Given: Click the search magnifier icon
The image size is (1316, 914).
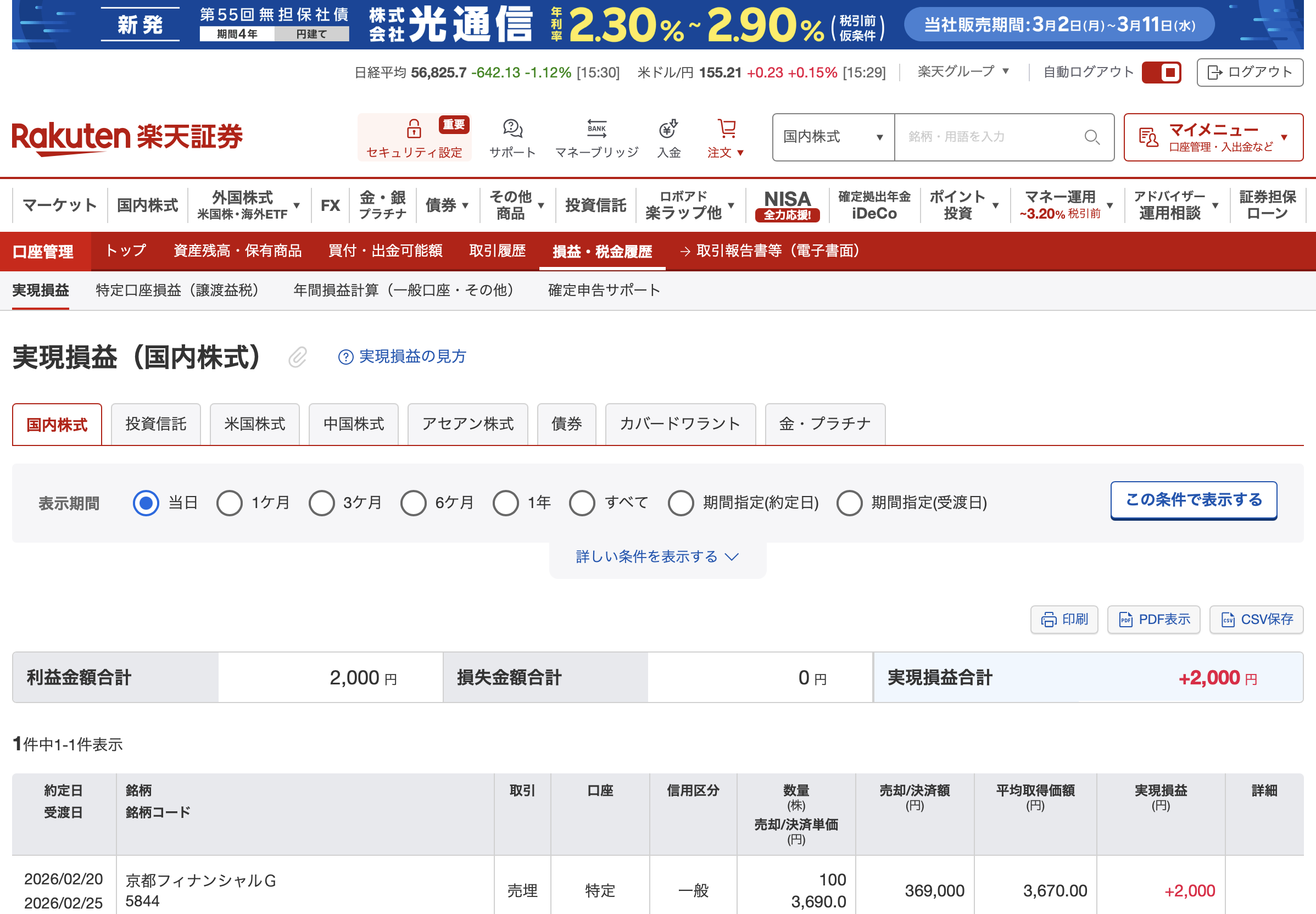Looking at the screenshot, I should pyautogui.click(x=1091, y=137).
